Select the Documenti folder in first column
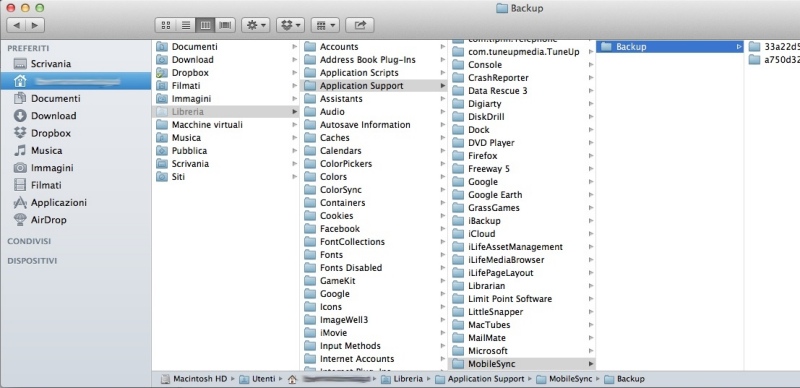Viewport: 800px width, 388px height. click(x=226, y=46)
